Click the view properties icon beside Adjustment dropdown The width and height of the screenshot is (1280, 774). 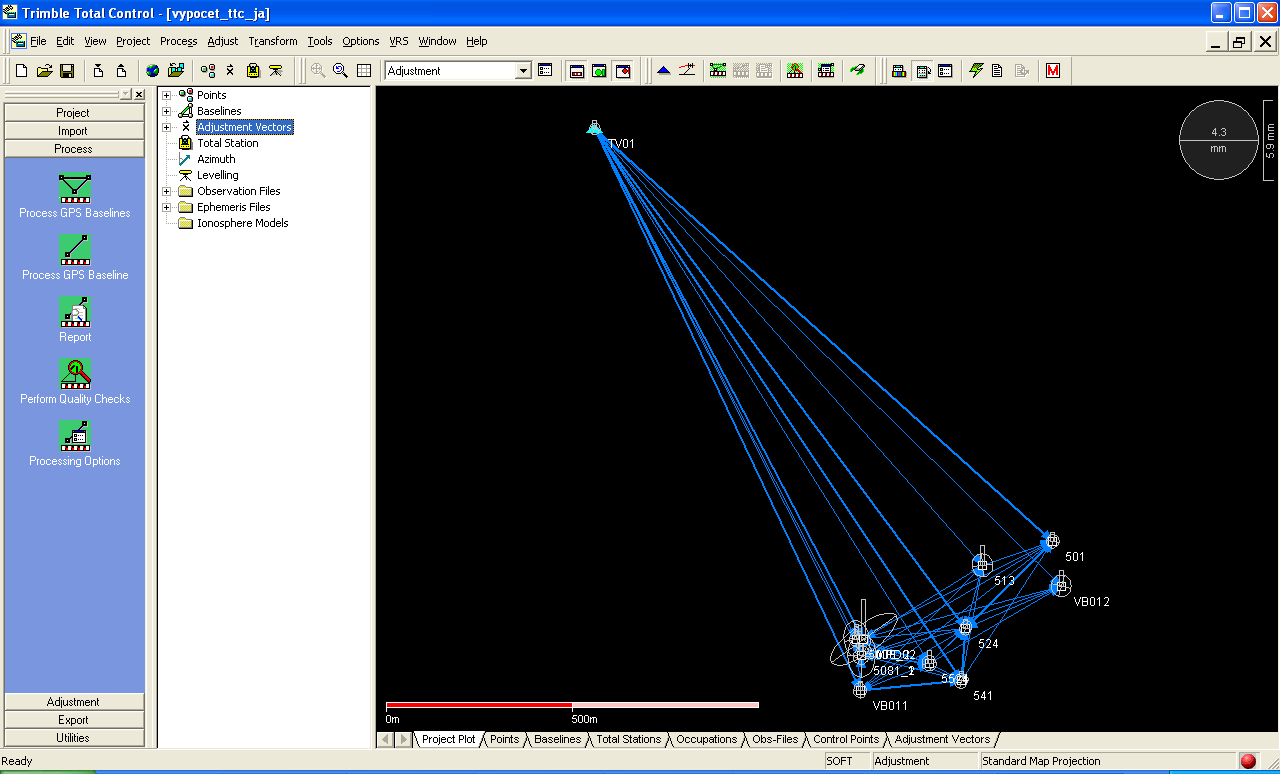pyautogui.click(x=545, y=71)
